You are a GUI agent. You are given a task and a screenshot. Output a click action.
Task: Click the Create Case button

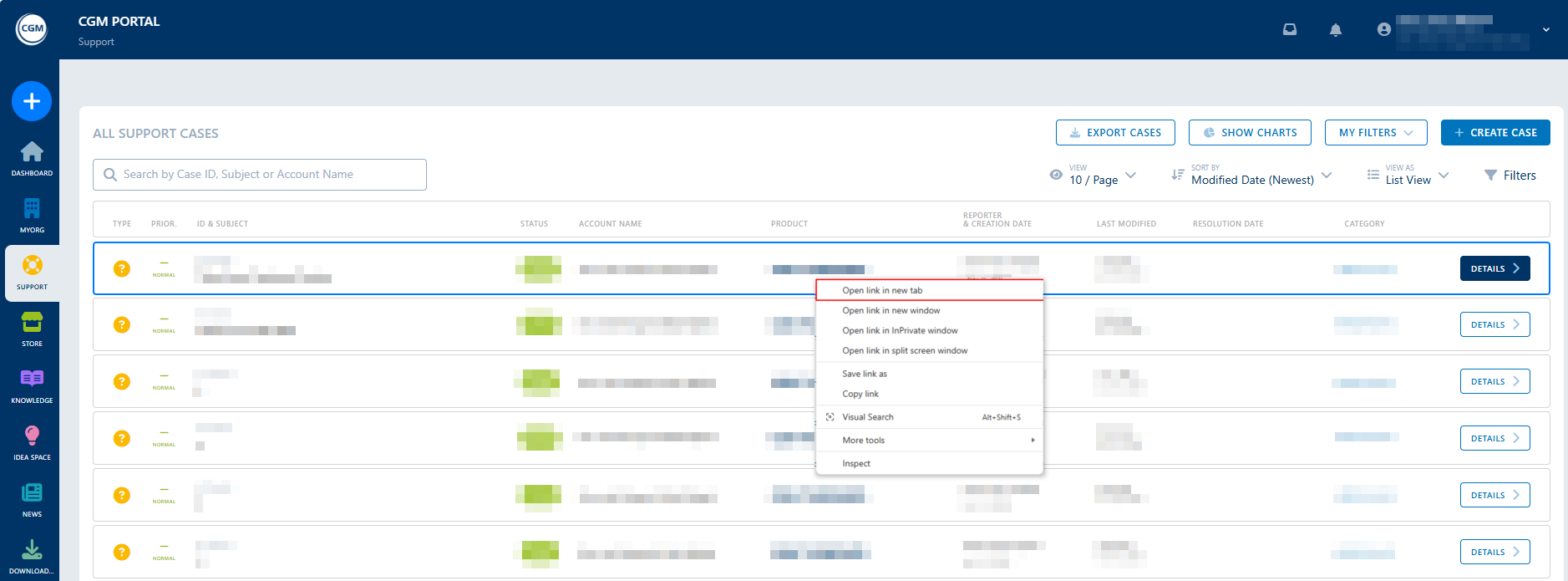[x=1494, y=133]
